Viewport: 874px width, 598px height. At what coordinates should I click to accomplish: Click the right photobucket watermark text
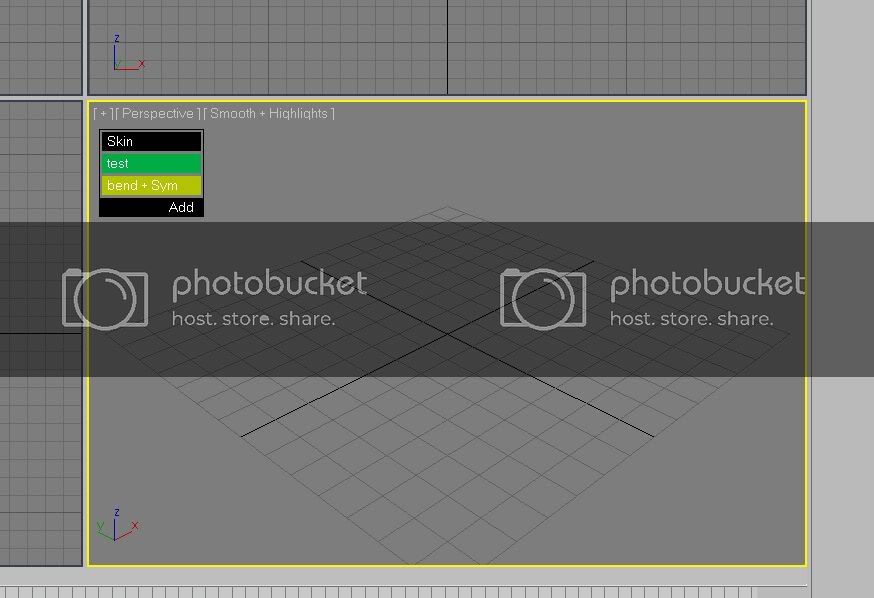click(706, 285)
